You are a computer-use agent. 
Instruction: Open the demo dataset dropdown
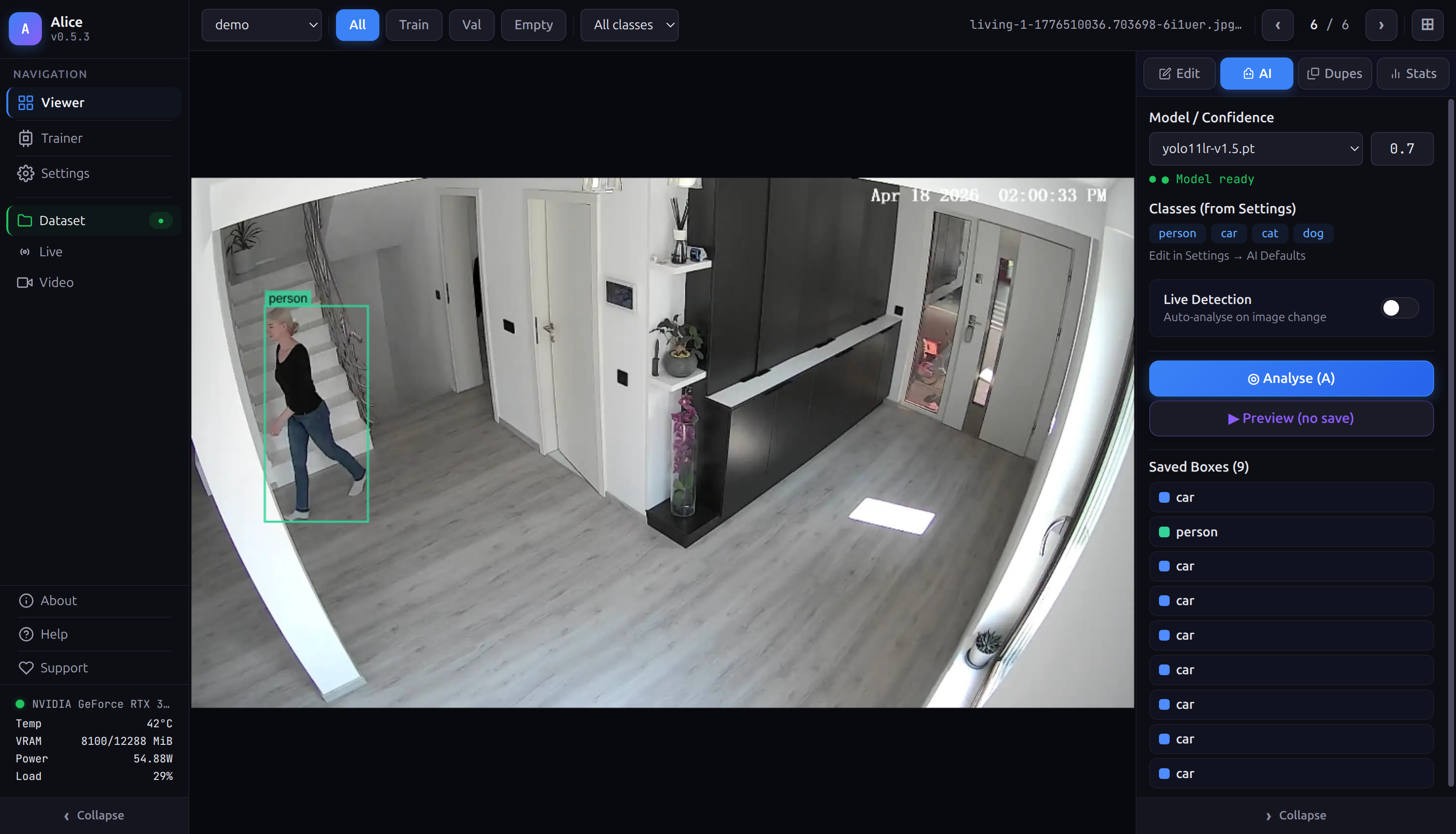[261, 25]
